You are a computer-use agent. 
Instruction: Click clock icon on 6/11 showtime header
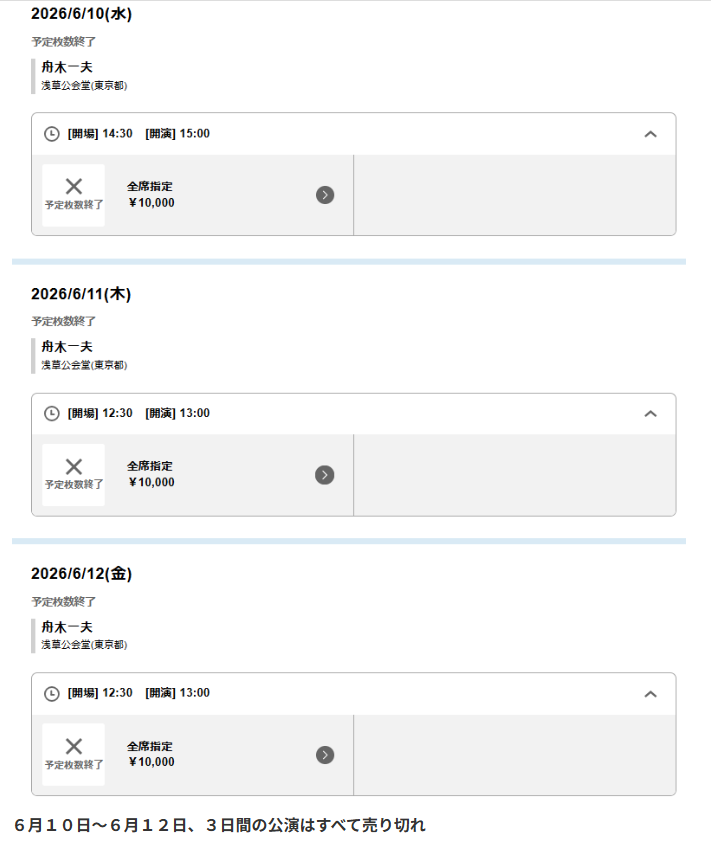(52, 414)
